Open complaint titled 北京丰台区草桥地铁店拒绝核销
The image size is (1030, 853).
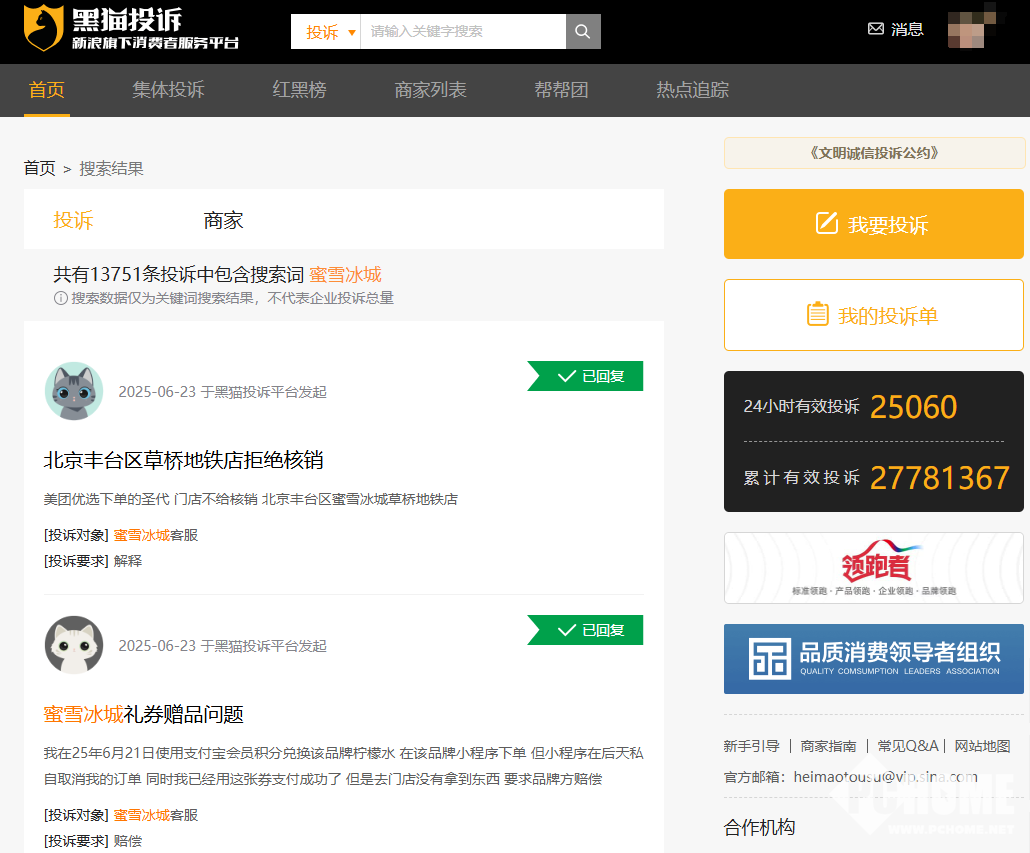183,460
